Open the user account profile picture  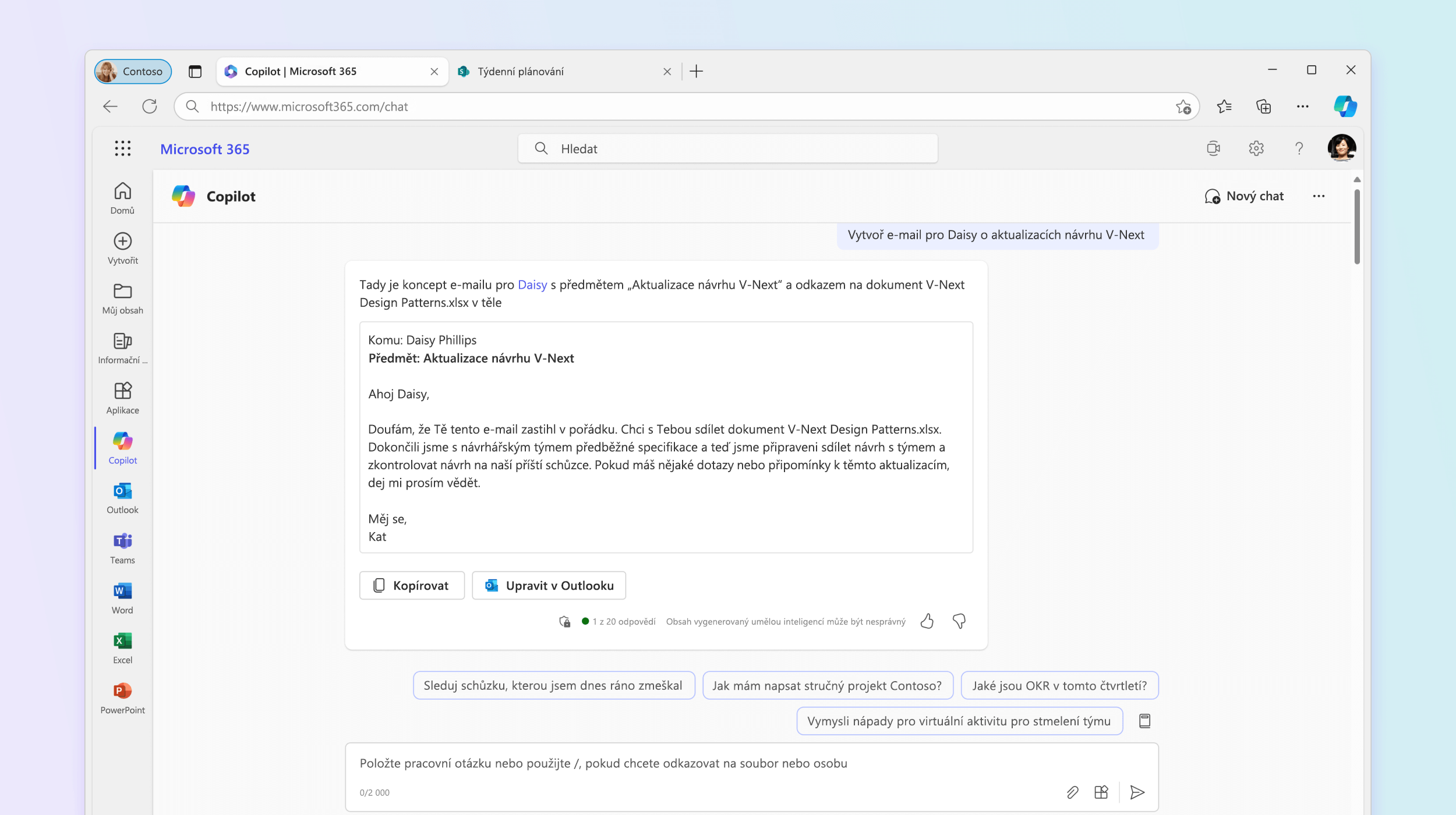1341,148
